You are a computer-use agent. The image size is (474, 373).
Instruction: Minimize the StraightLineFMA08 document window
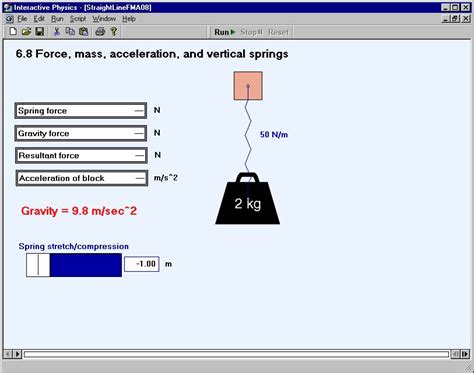[x=445, y=19]
